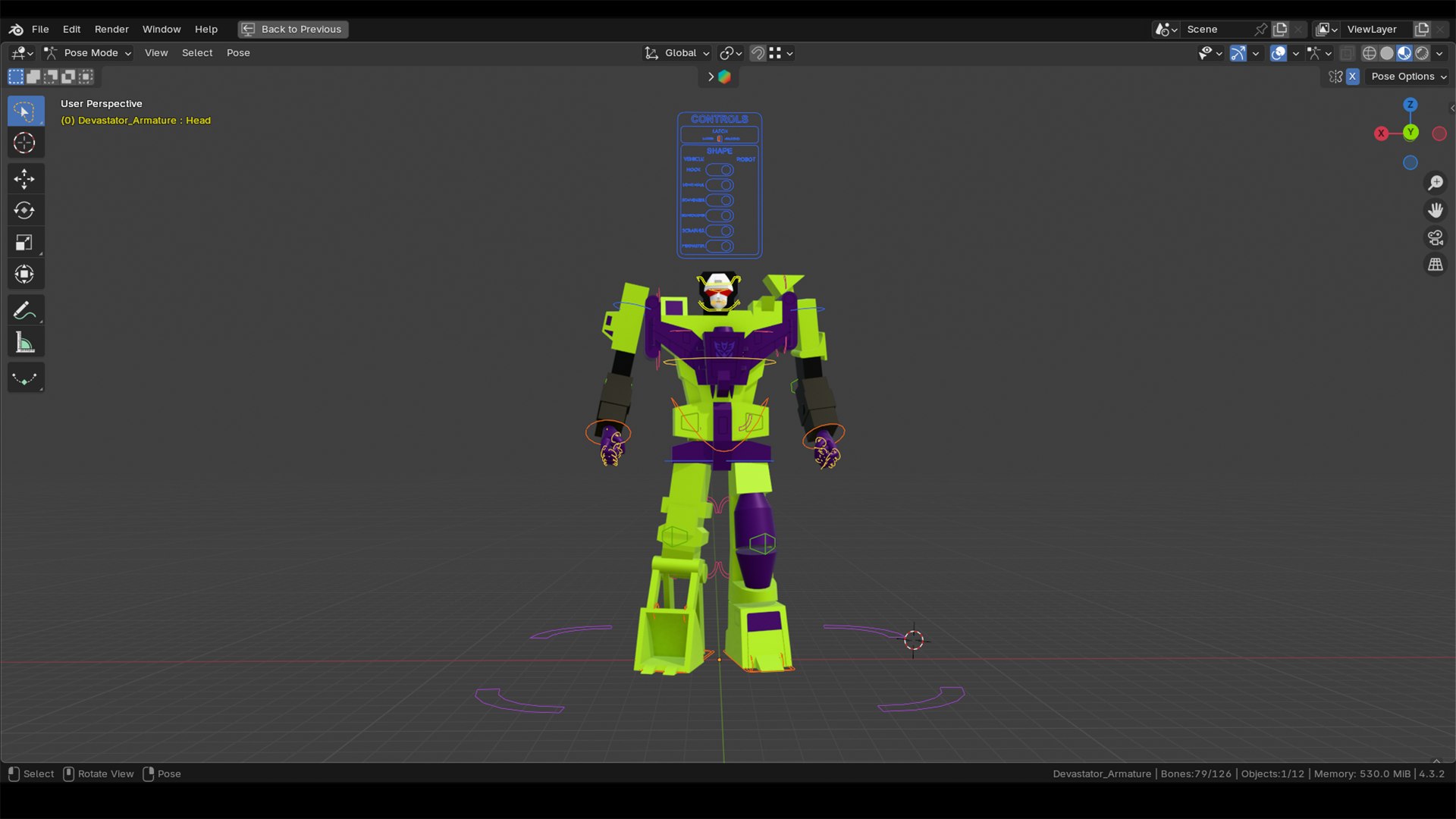
Task: Open the Render menu
Action: point(111,30)
